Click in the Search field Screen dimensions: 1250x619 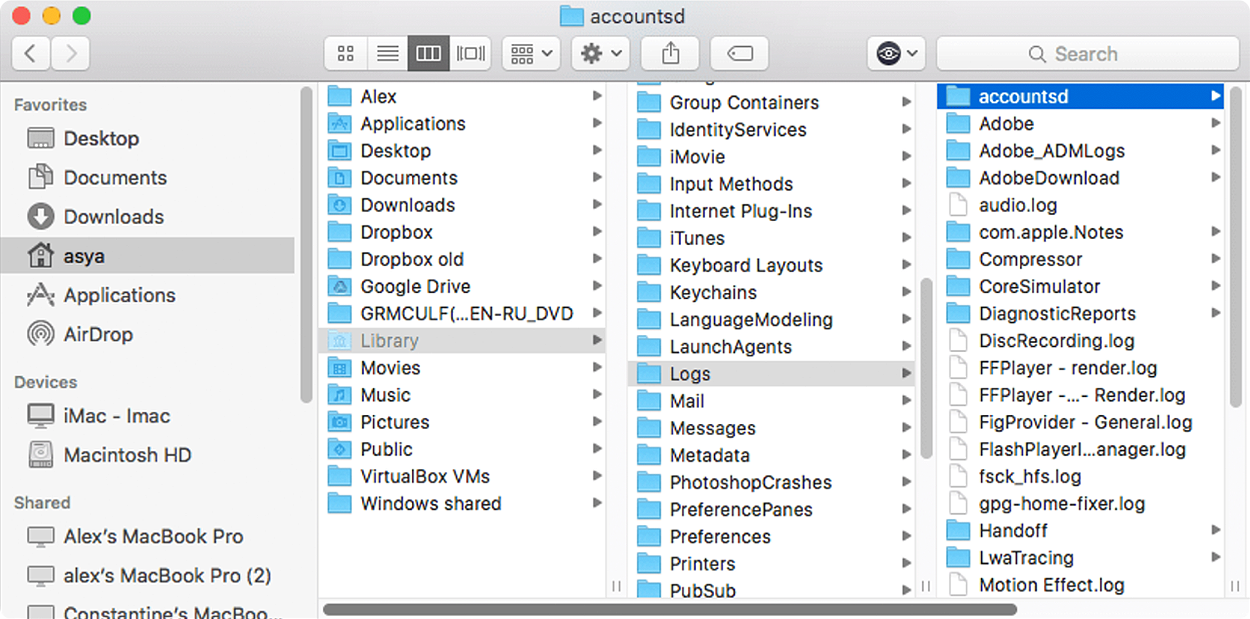coord(1086,53)
